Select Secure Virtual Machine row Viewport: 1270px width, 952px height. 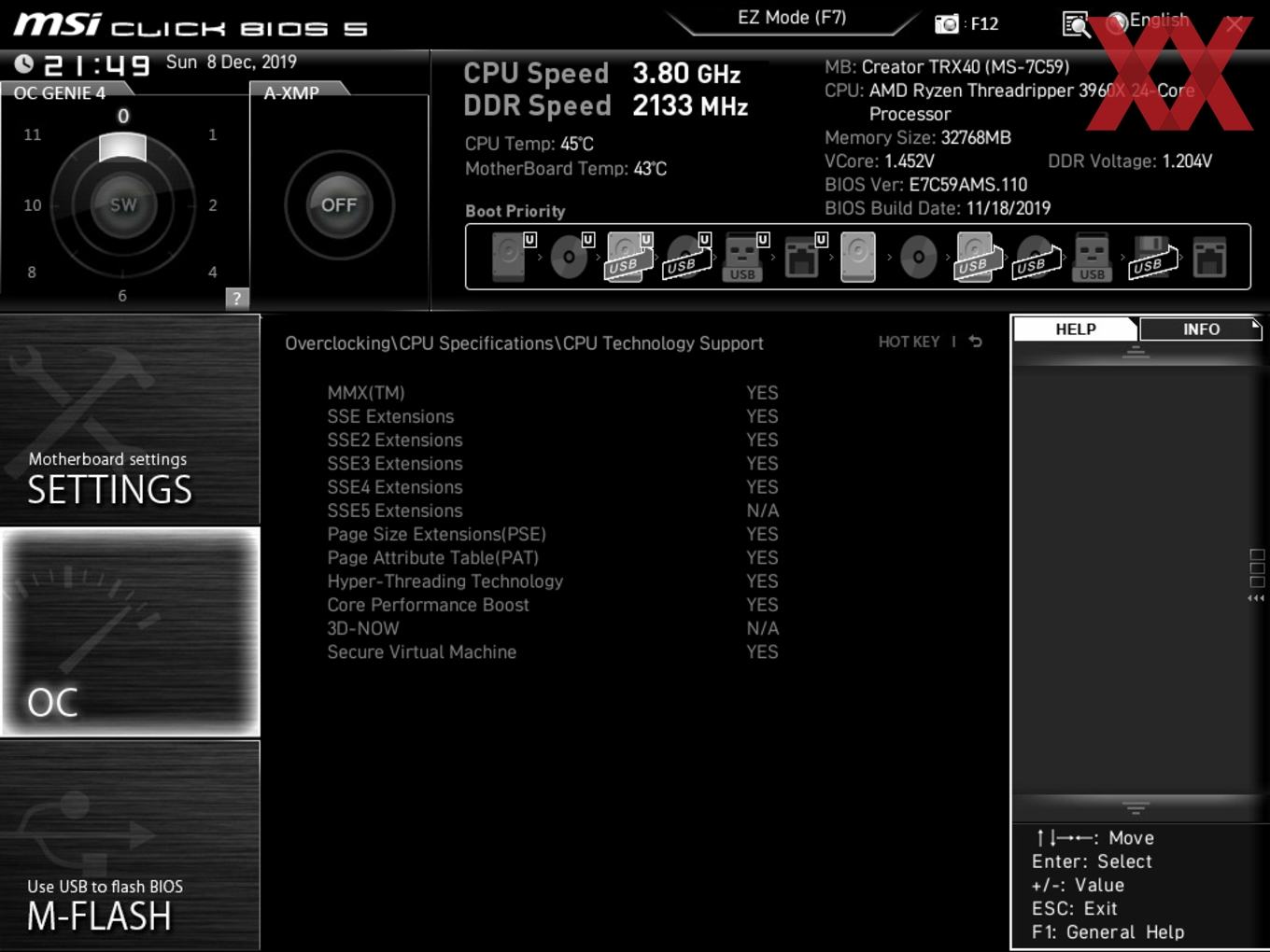tap(553, 651)
